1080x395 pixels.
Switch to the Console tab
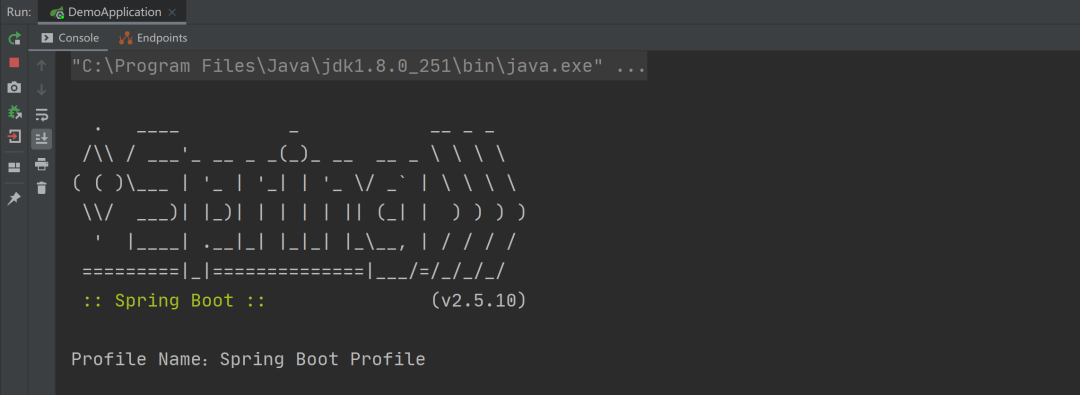pos(70,38)
